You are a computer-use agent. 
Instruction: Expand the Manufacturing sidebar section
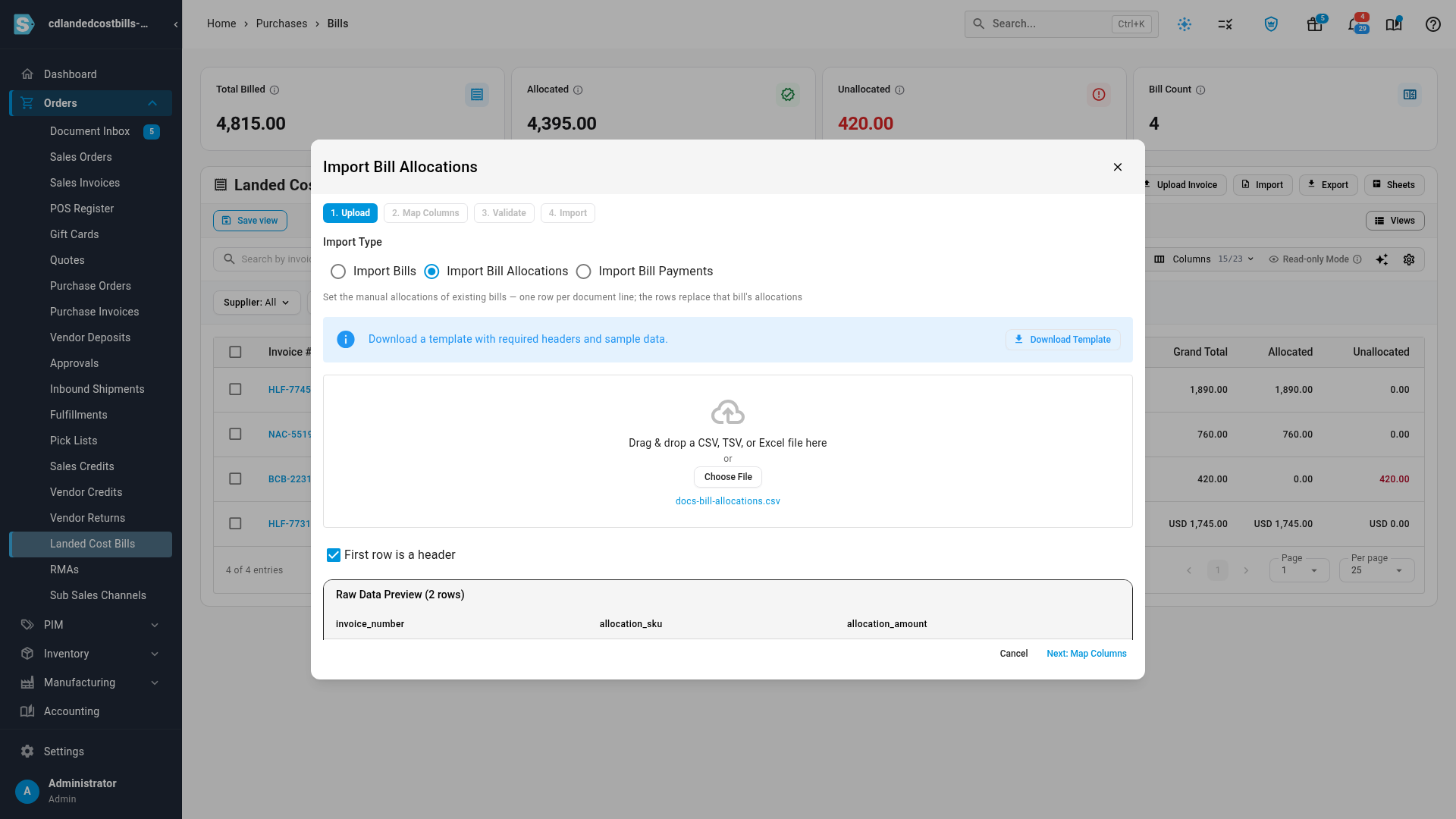click(x=155, y=682)
